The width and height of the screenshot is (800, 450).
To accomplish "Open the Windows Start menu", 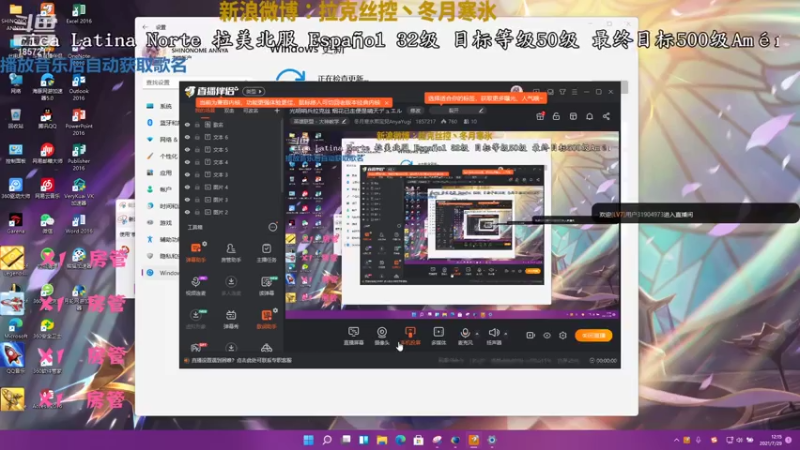I will tap(308, 440).
